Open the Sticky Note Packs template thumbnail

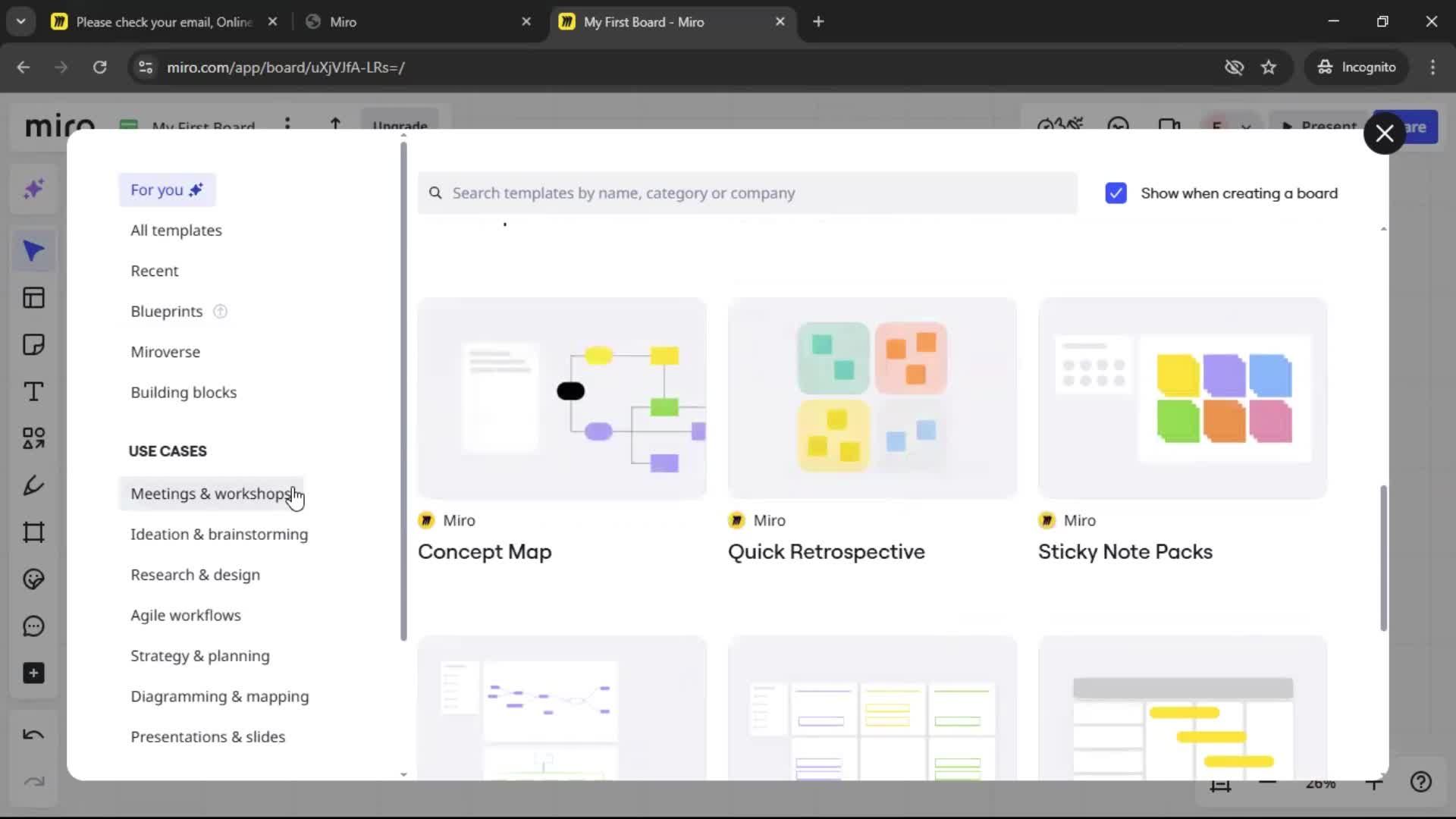(1182, 398)
